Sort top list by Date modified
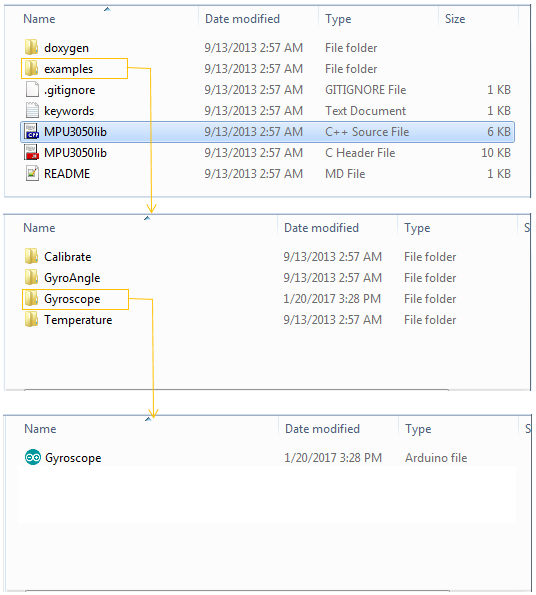 point(242,19)
